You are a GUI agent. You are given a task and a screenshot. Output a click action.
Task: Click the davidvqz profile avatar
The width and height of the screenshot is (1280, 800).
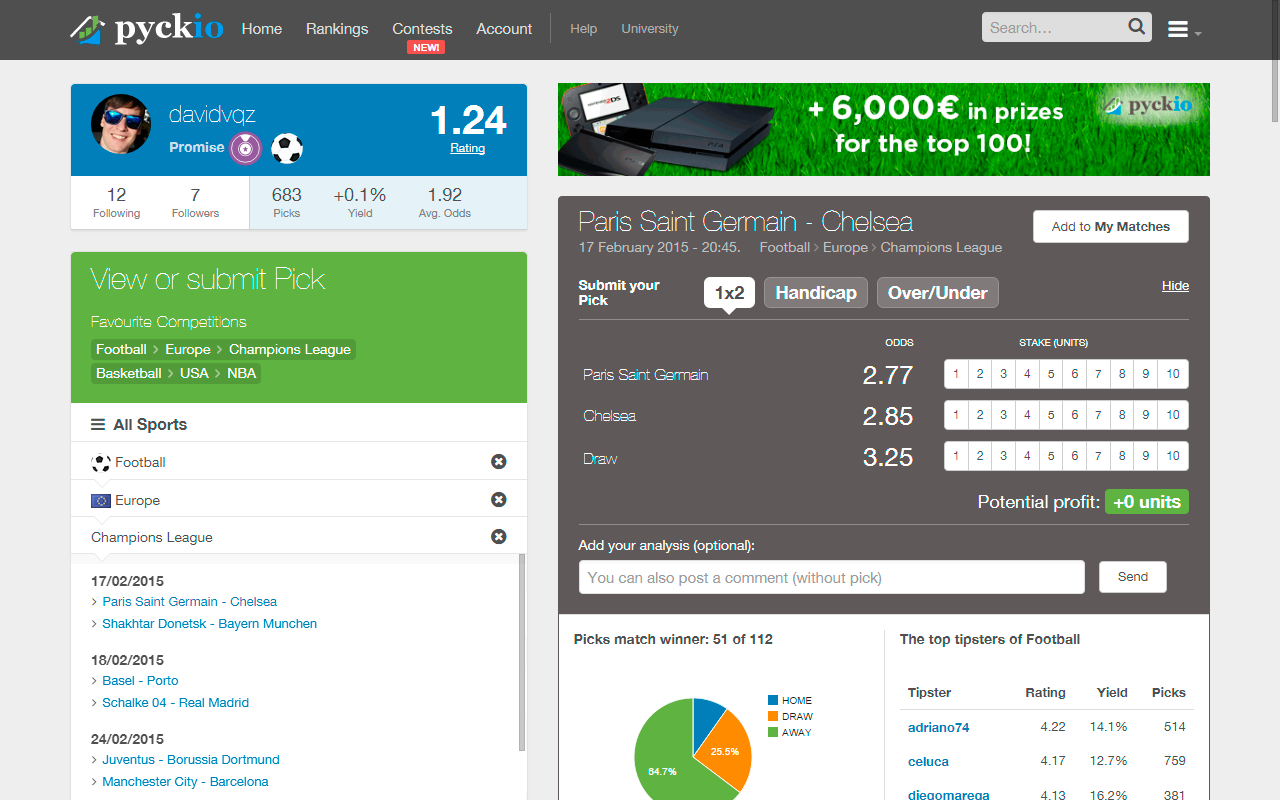(x=121, y=125)
